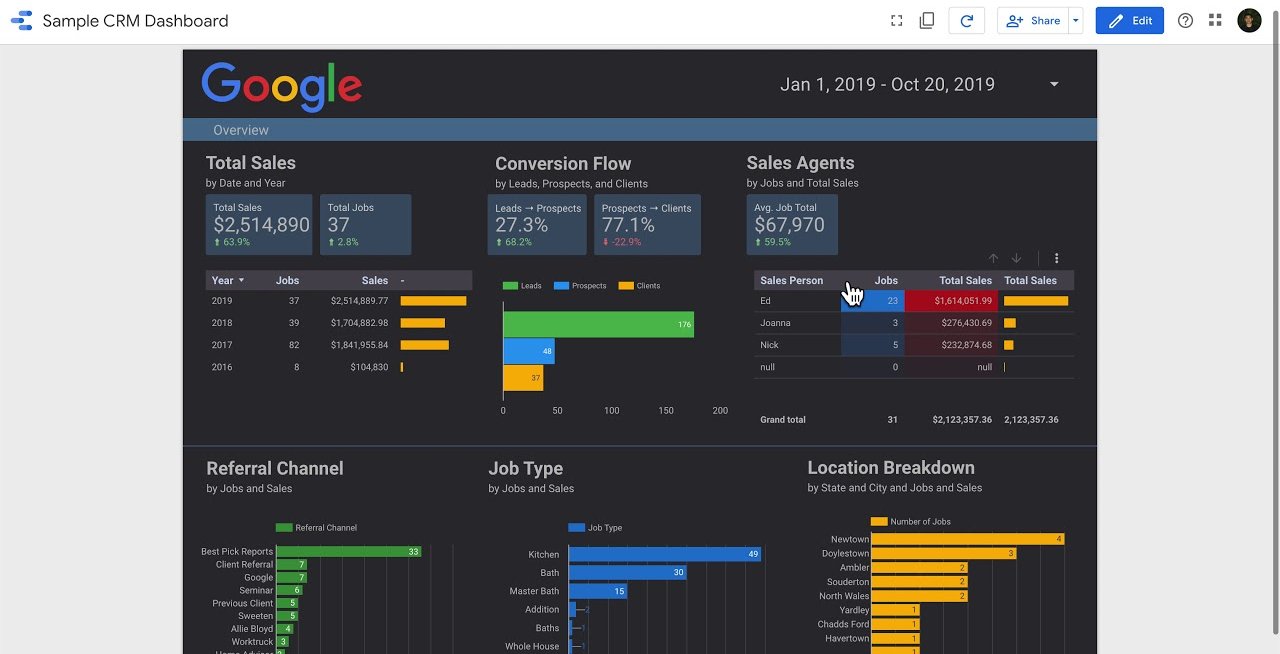Click the Best Pick Reports bar showing 33
The image size is (1280, 654).
point(349,552)
